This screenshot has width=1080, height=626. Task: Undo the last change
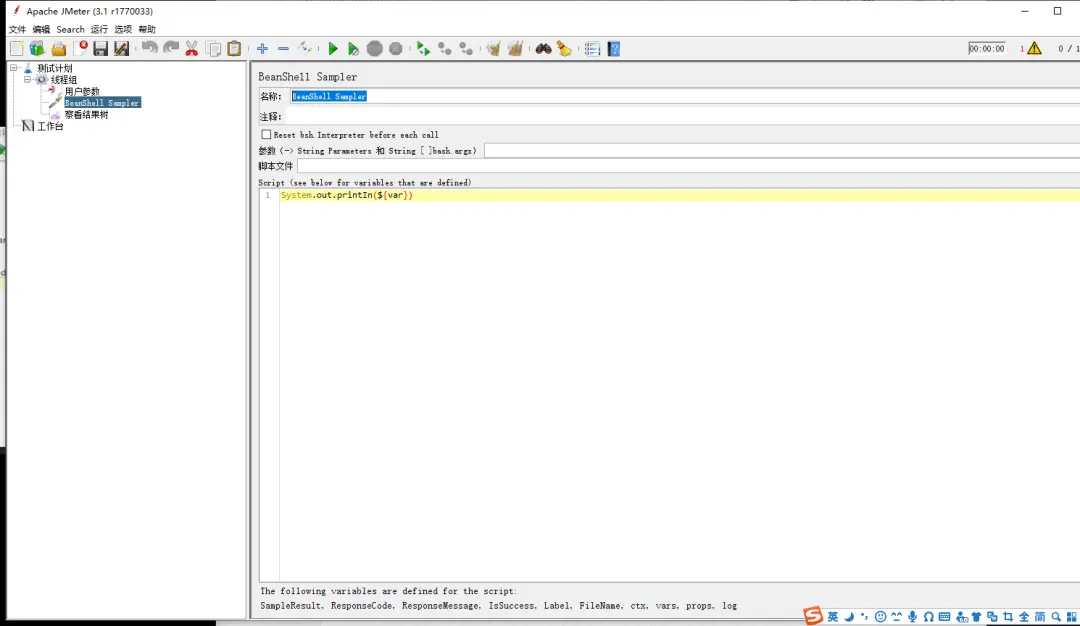coord(149,48)
